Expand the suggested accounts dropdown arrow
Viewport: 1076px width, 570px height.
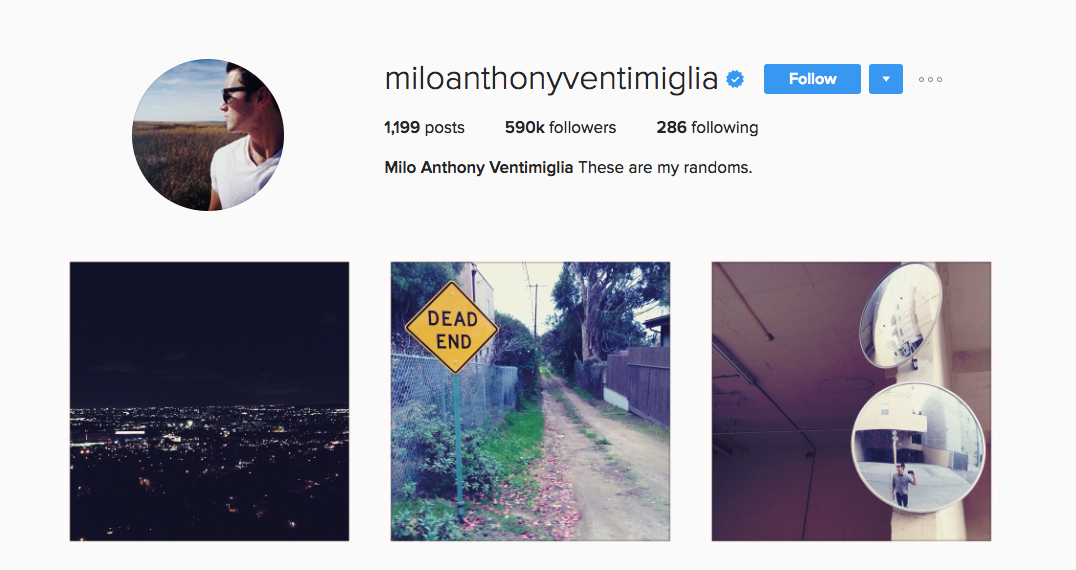click(886, 79)
